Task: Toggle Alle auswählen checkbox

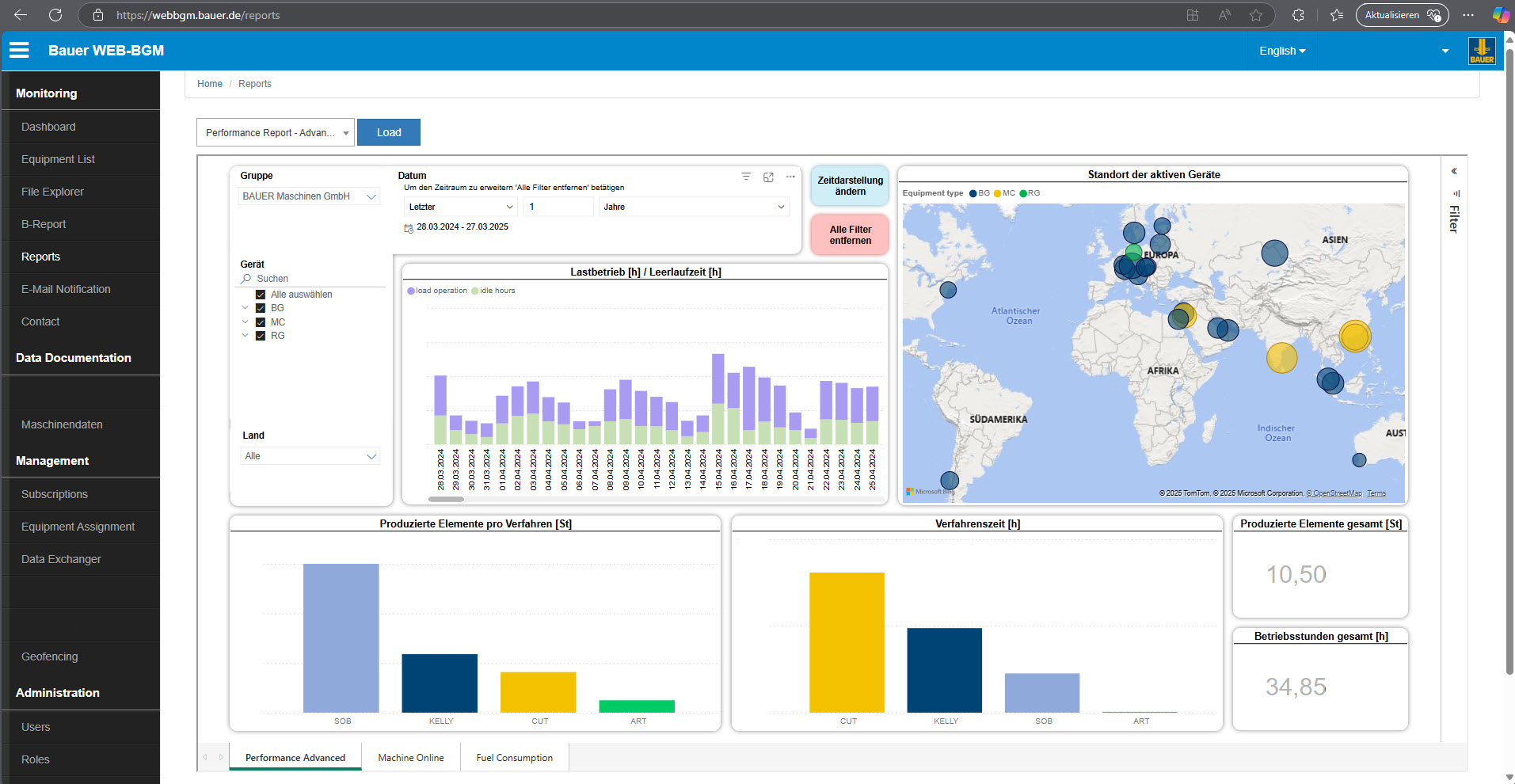Action: tap(261, 295)
